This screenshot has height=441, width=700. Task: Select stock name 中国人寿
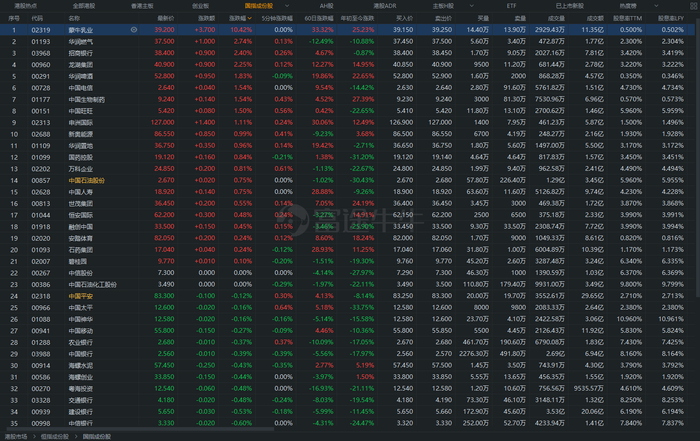pyautogui.click(x=81, y=192)
